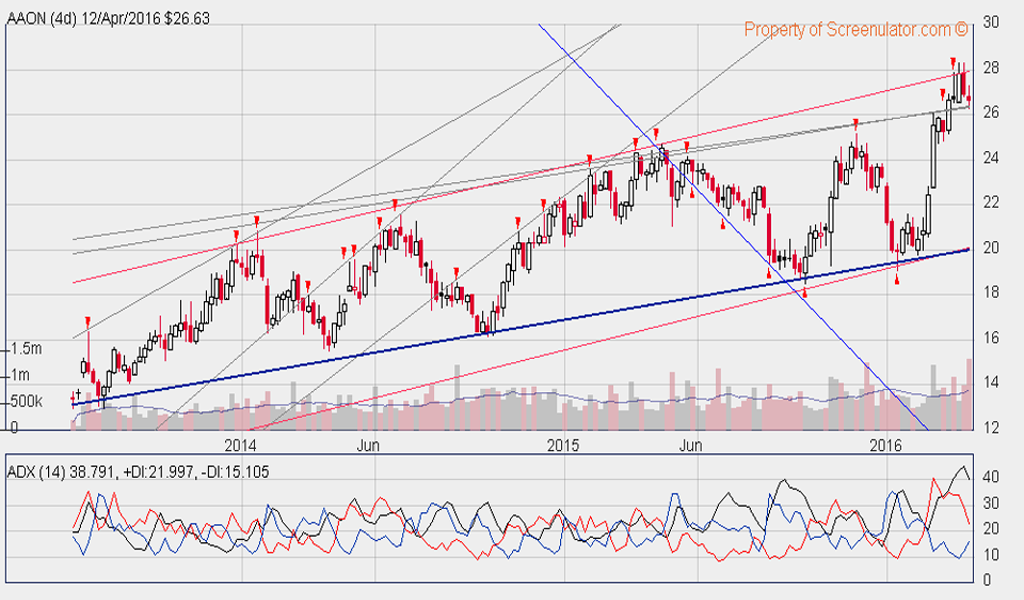Click the 20 price level on the main chart axis
The height and width of the screenshot is (600, 1024).
[993, 248]
